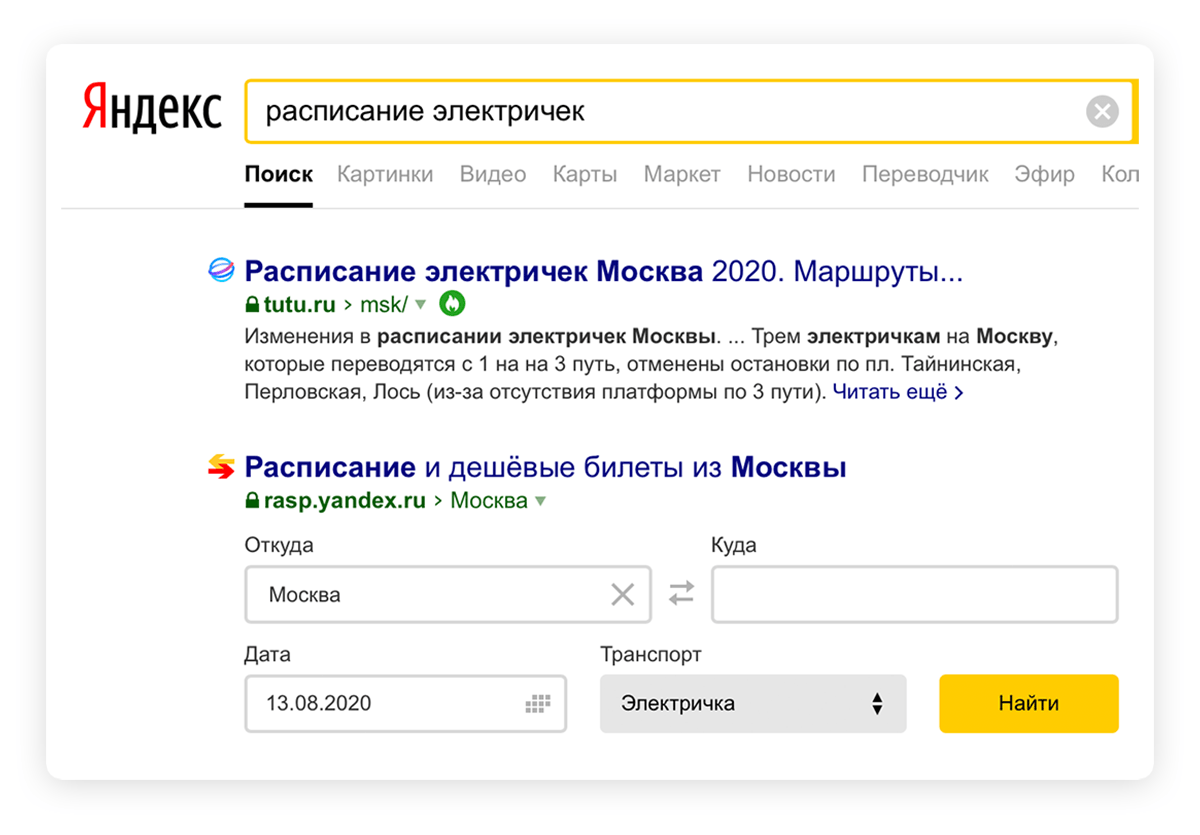Open the Эфир tab
Screen dimensions: 1200x835
[x=1045, y=174]
